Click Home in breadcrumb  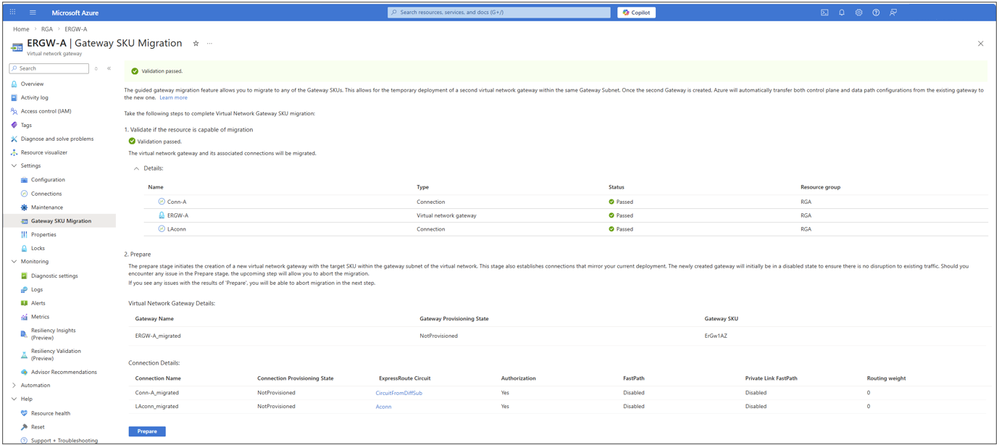click(20, 29)
